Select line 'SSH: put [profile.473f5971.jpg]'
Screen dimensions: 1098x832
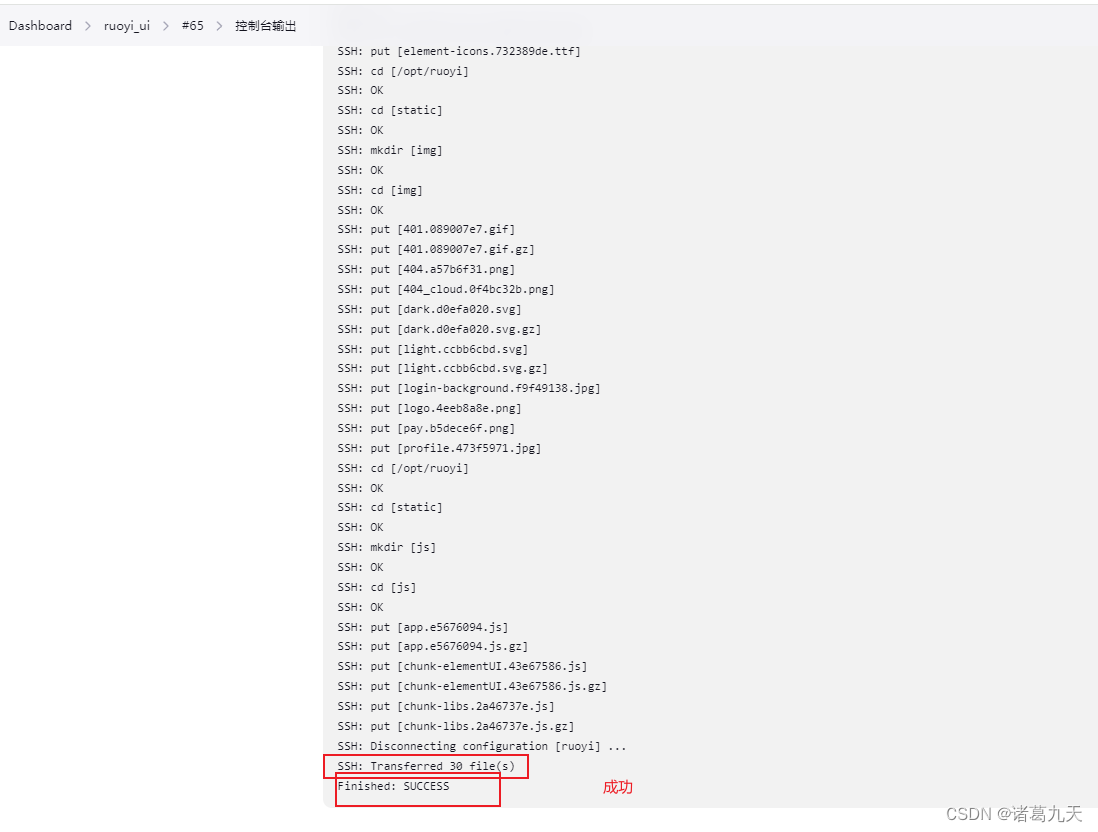(x=439, y=448)
